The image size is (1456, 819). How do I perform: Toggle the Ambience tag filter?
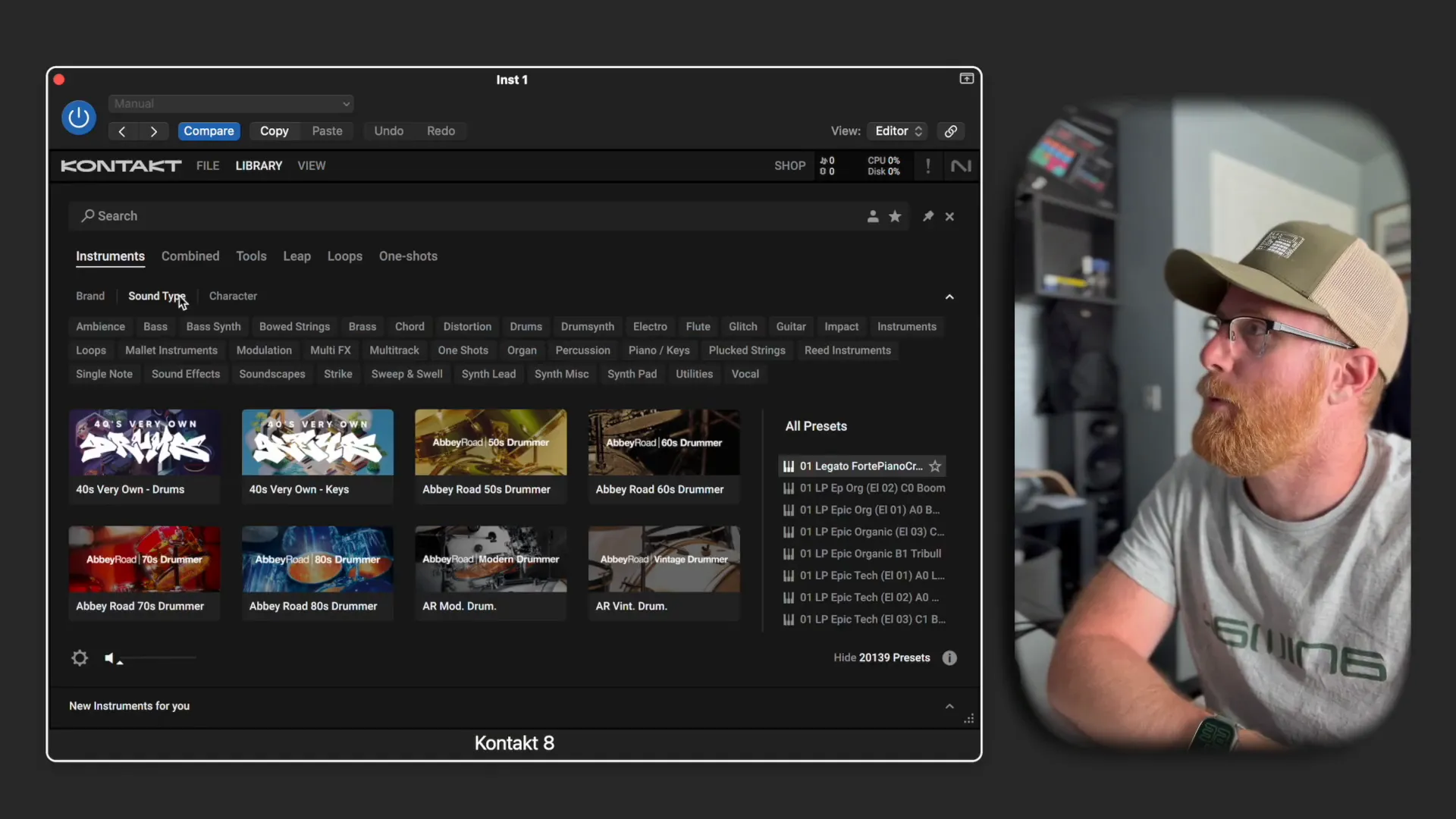click(100, 327)
